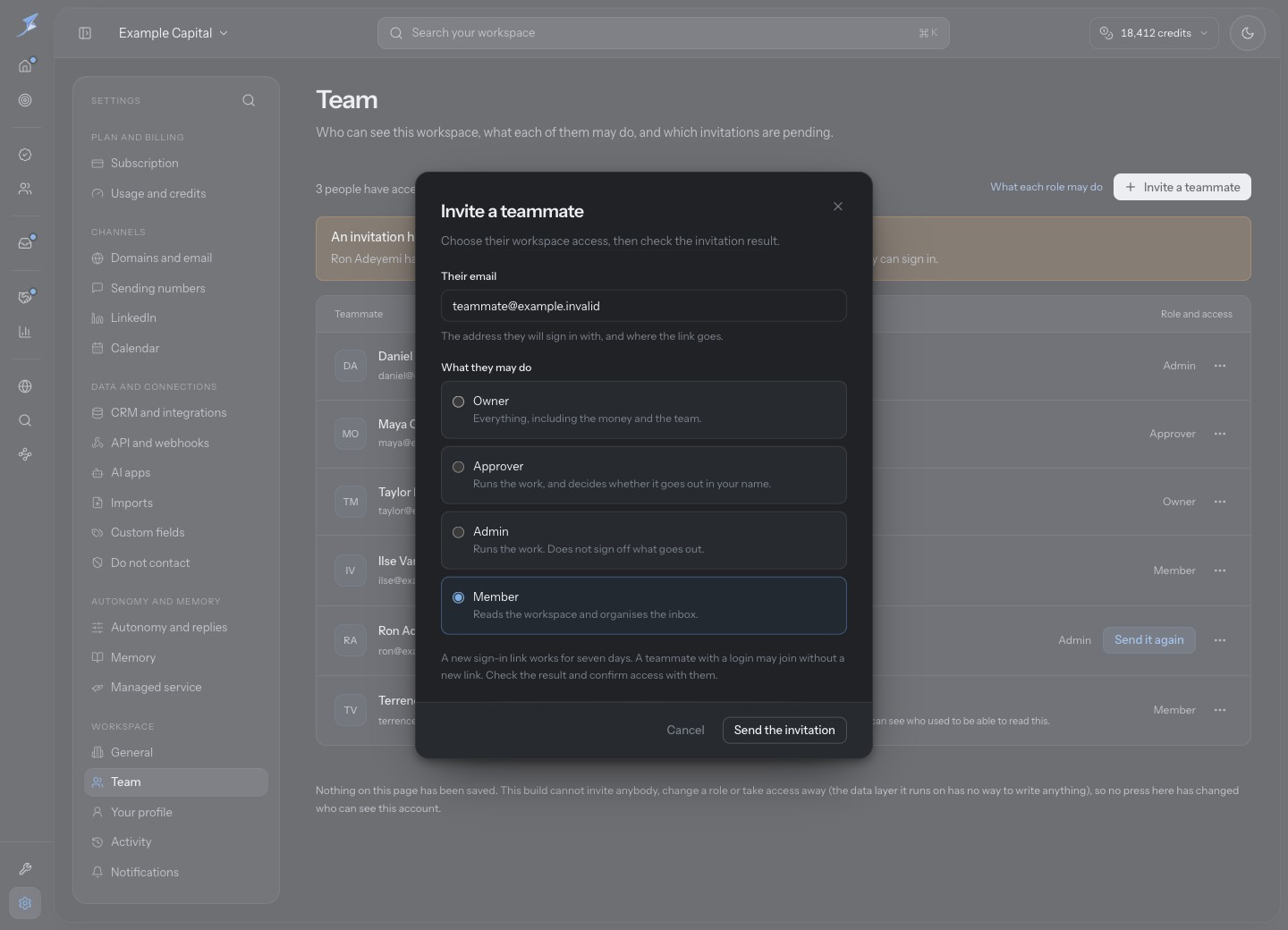Open the more menu for Ron's row

[1220, 640]
